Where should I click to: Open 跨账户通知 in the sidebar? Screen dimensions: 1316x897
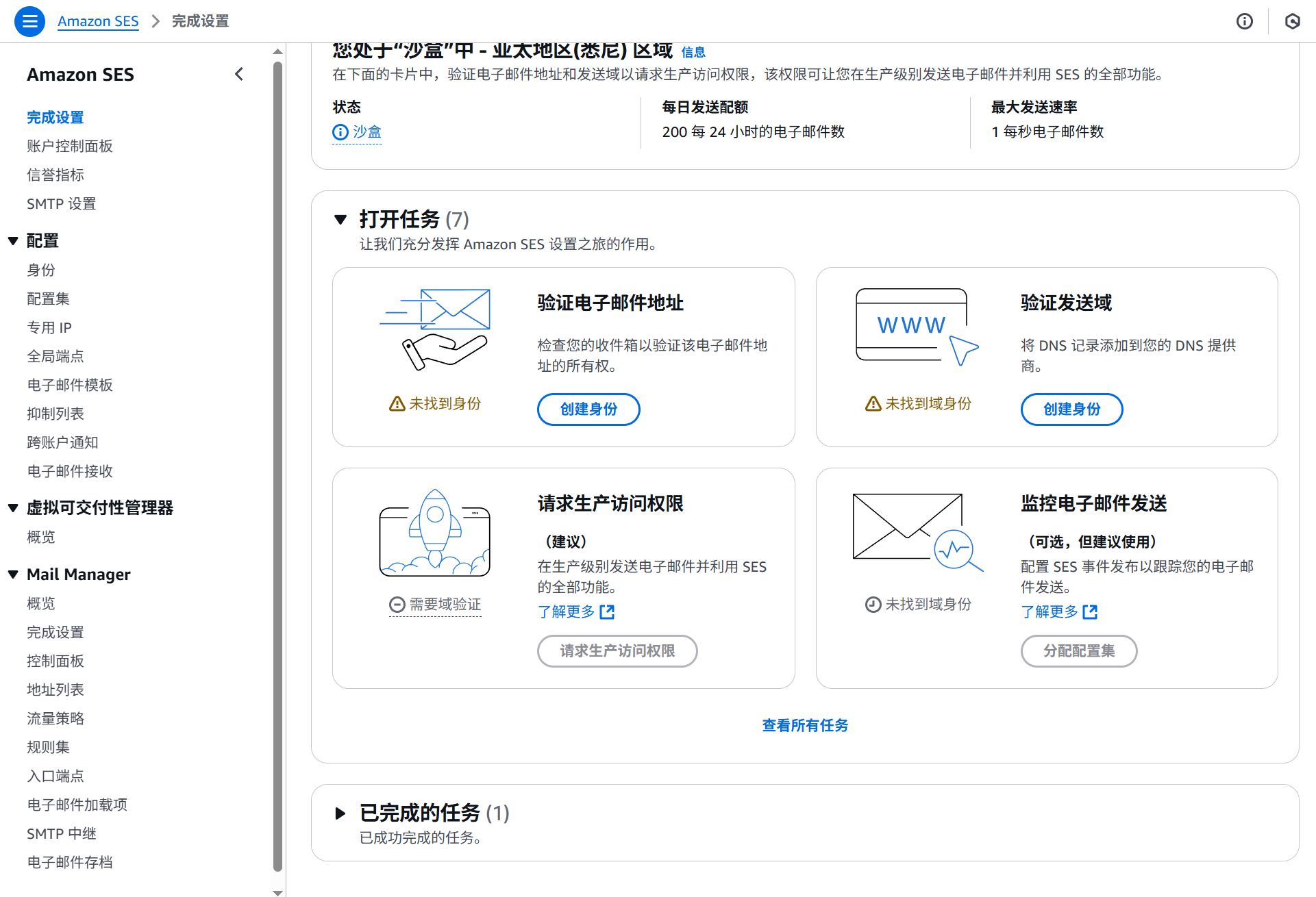[x=62, y=443]
